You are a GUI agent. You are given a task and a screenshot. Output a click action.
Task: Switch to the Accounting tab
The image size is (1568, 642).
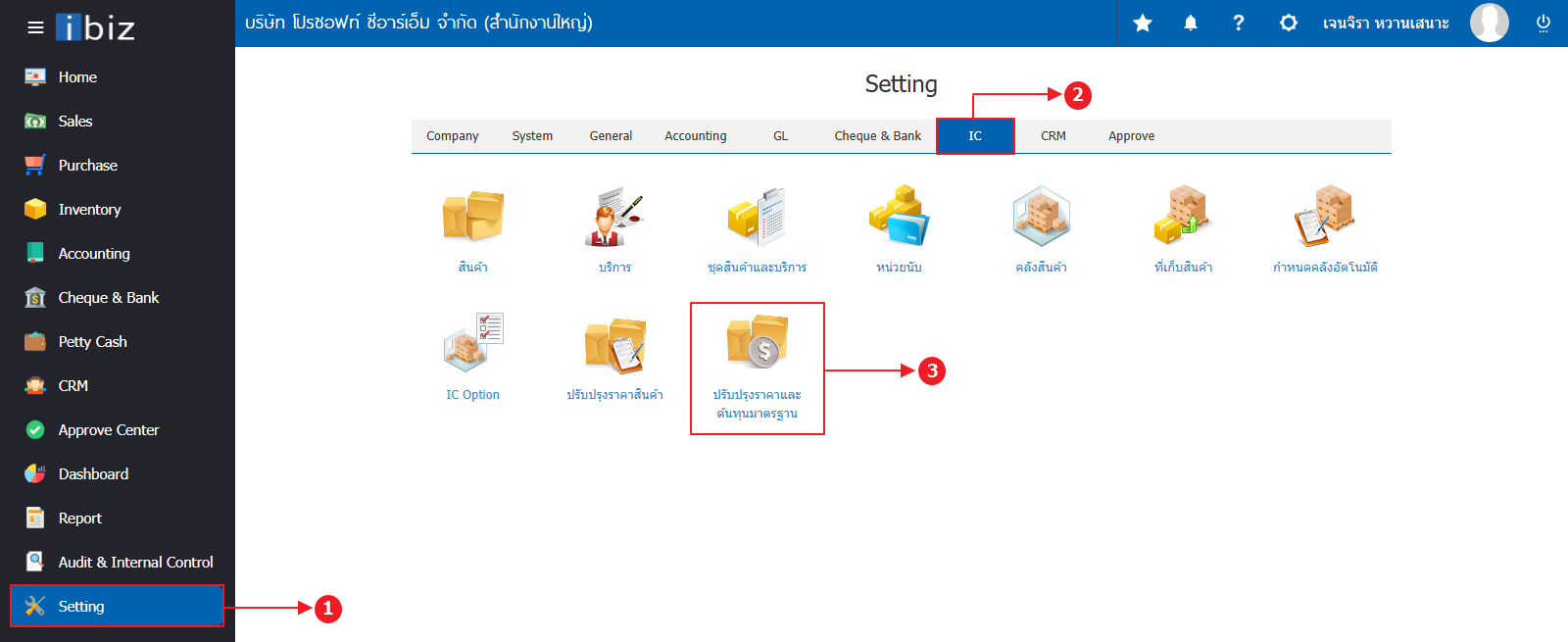click(x=696, y=136)
